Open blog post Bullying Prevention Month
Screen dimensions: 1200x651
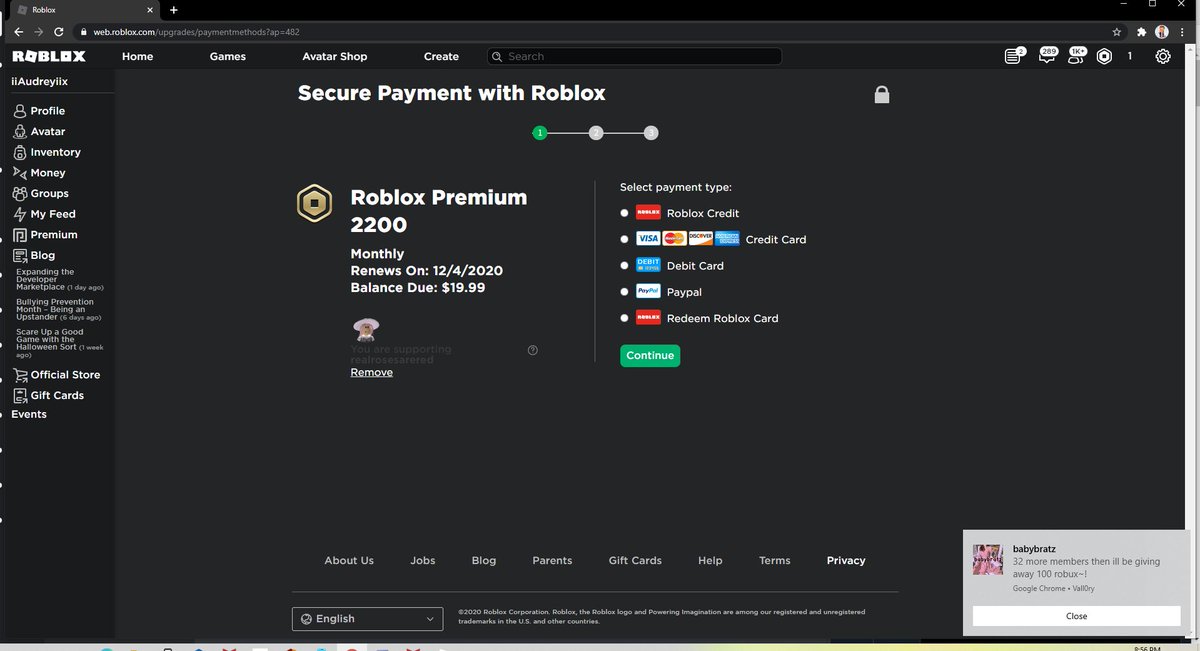tap(58, 309)
